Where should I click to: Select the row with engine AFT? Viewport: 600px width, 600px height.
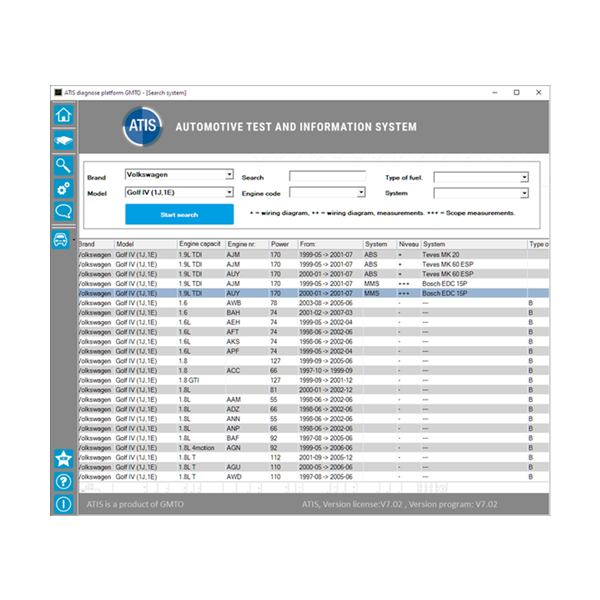click(x=313, y=332)
